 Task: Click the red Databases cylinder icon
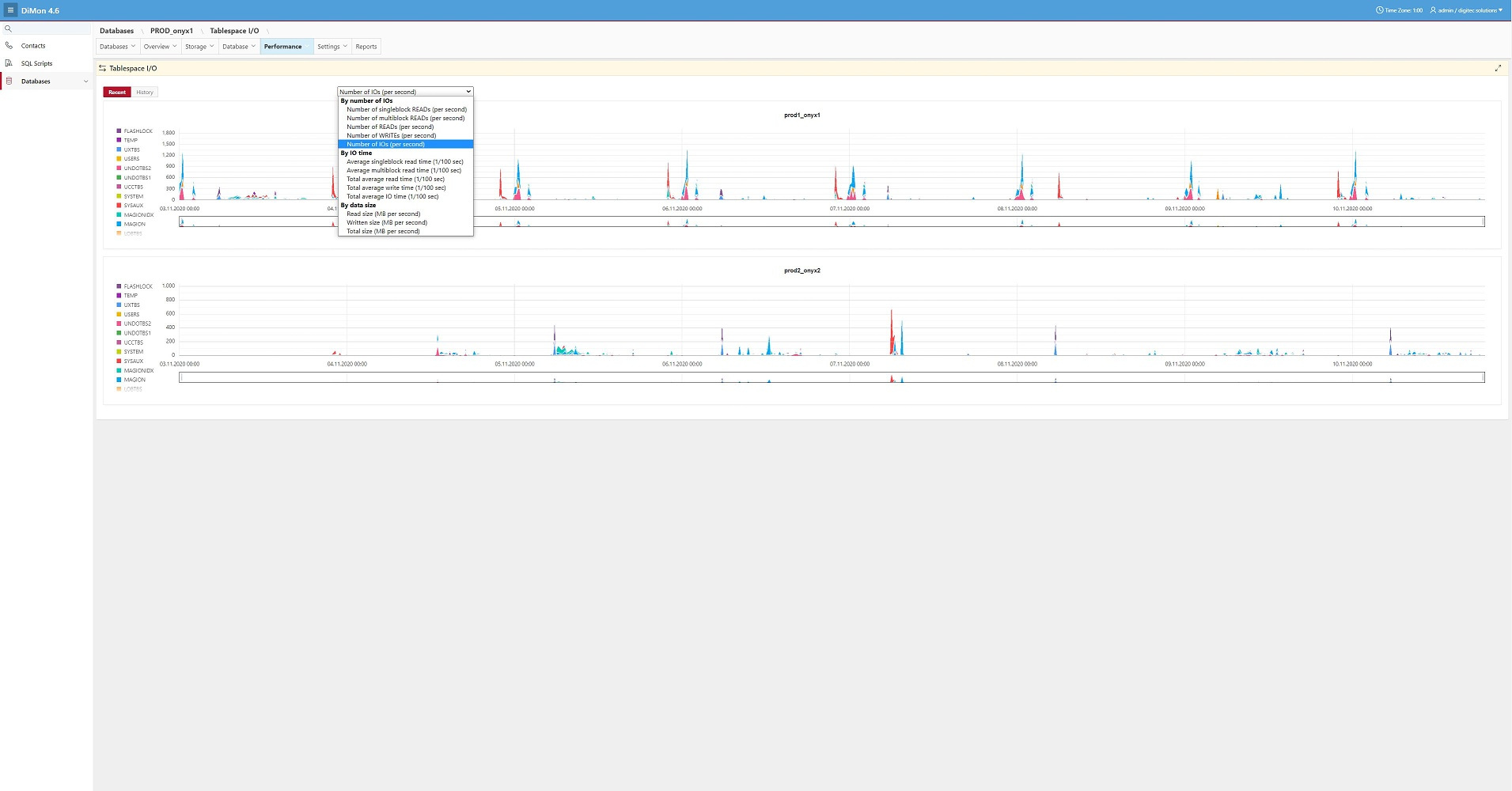click(9, 81)
